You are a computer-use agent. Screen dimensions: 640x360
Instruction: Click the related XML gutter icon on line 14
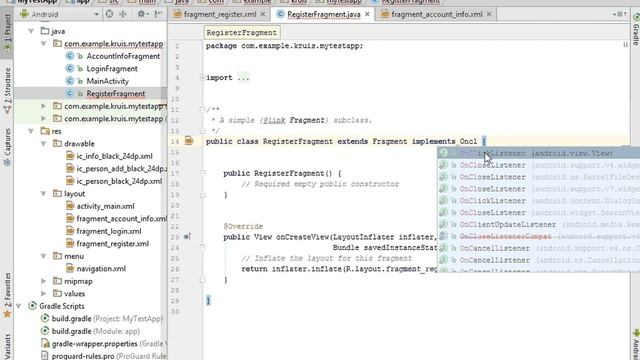(x=189, y=141)
